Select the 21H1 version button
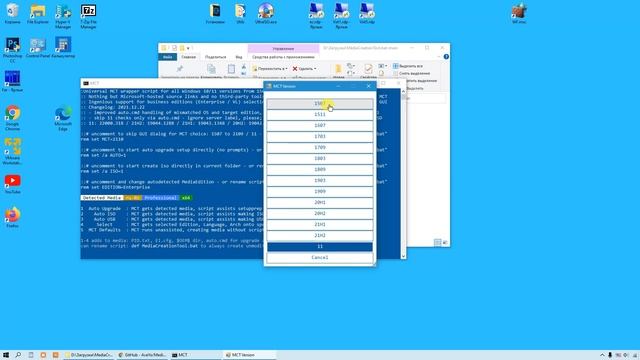The height and width of the screenshot is (360, 640). pos(320,225)
